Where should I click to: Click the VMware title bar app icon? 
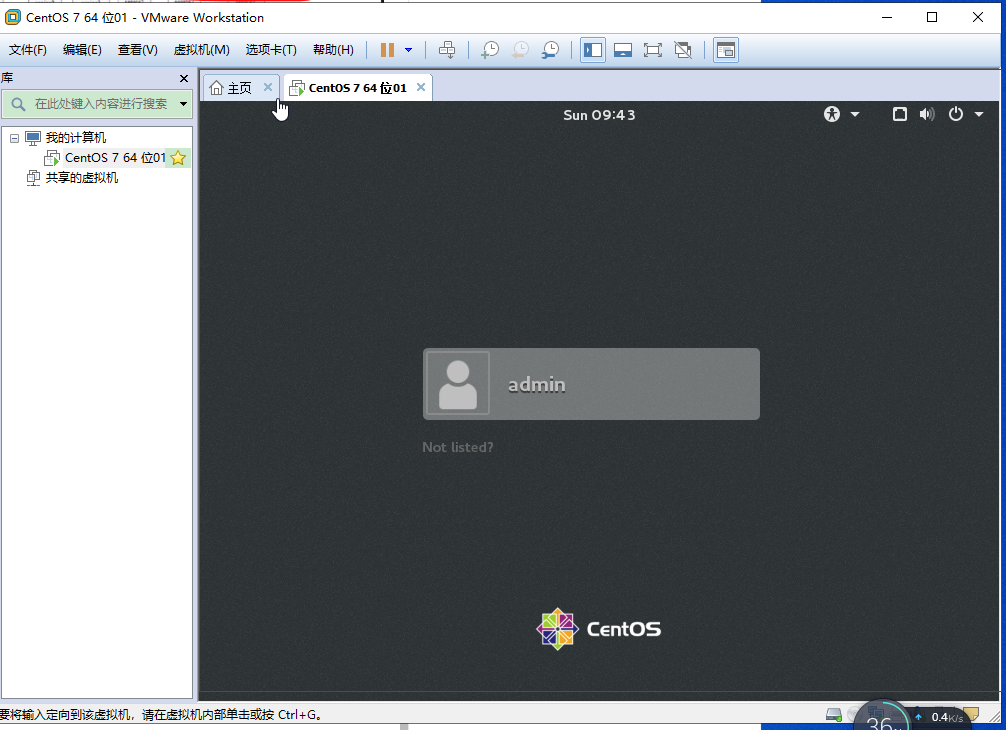[x=12, y=17]
